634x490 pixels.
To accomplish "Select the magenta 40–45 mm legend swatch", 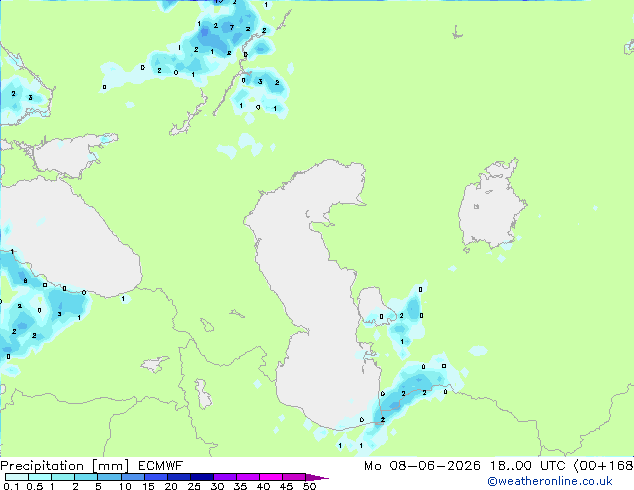I will click(x=271, y=477).
